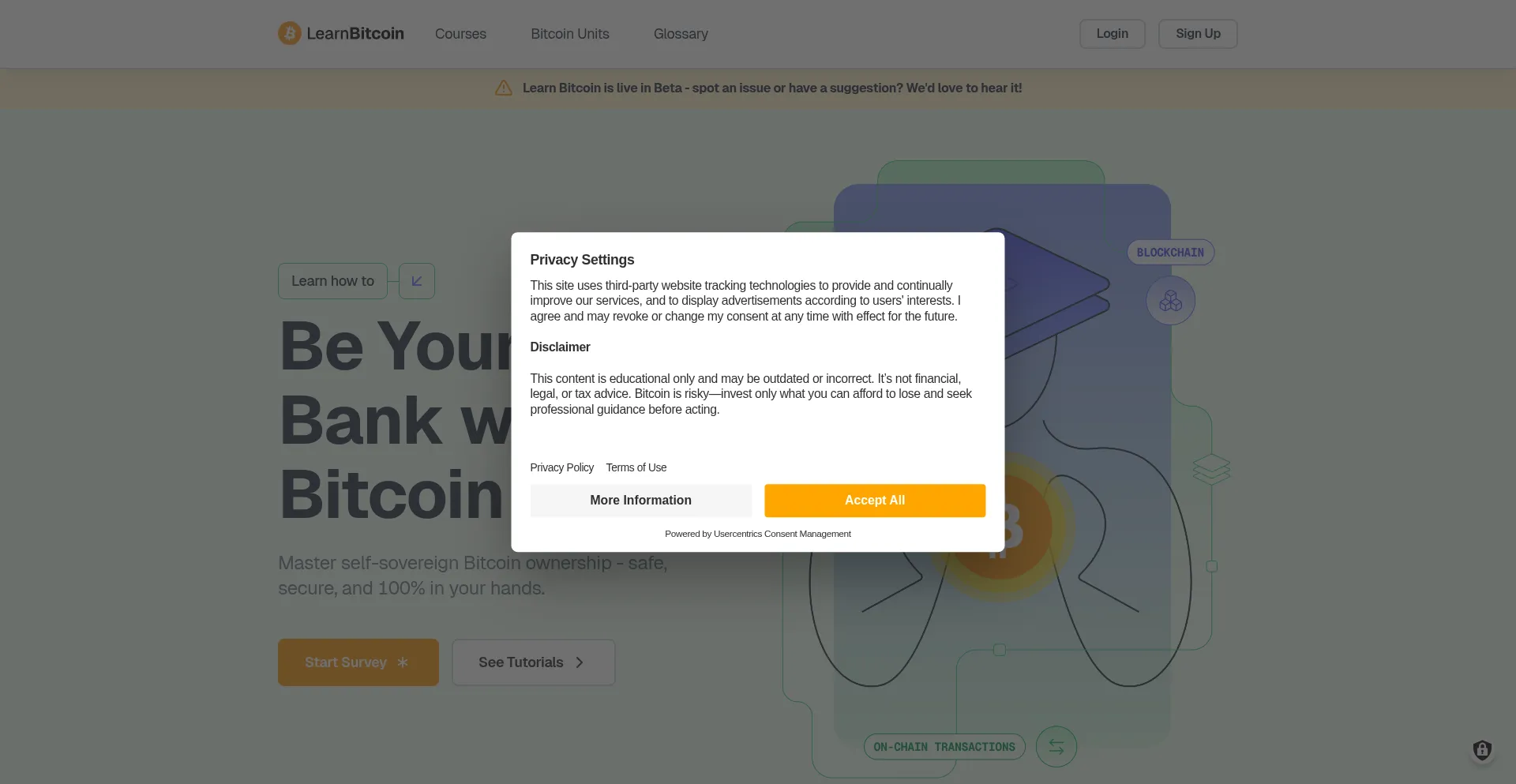The image size is (1516, 784).
Task: Click the Sign Up button
Action: pyautogui.click(x=1197, y=34)
